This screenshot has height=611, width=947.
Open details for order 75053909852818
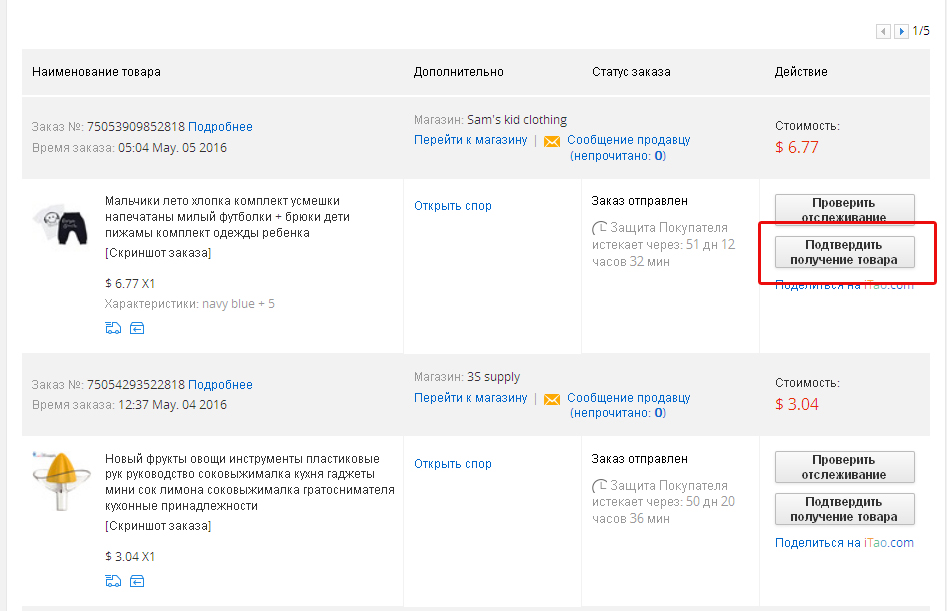(220, 127)
